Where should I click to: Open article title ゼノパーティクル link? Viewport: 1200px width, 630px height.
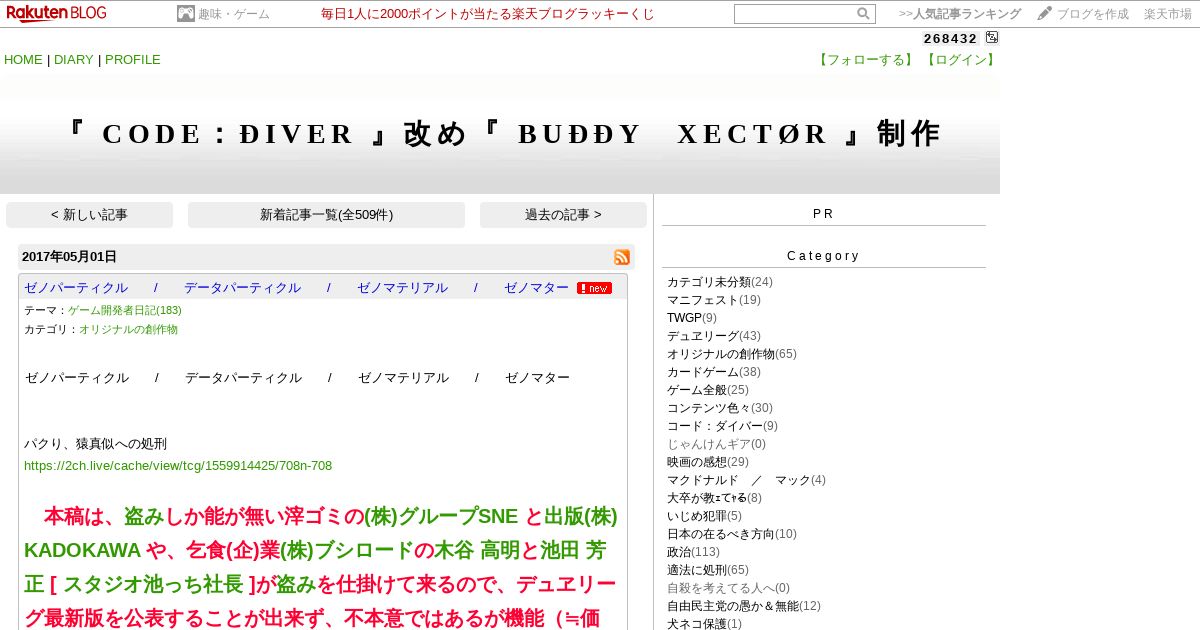(296, 288)
